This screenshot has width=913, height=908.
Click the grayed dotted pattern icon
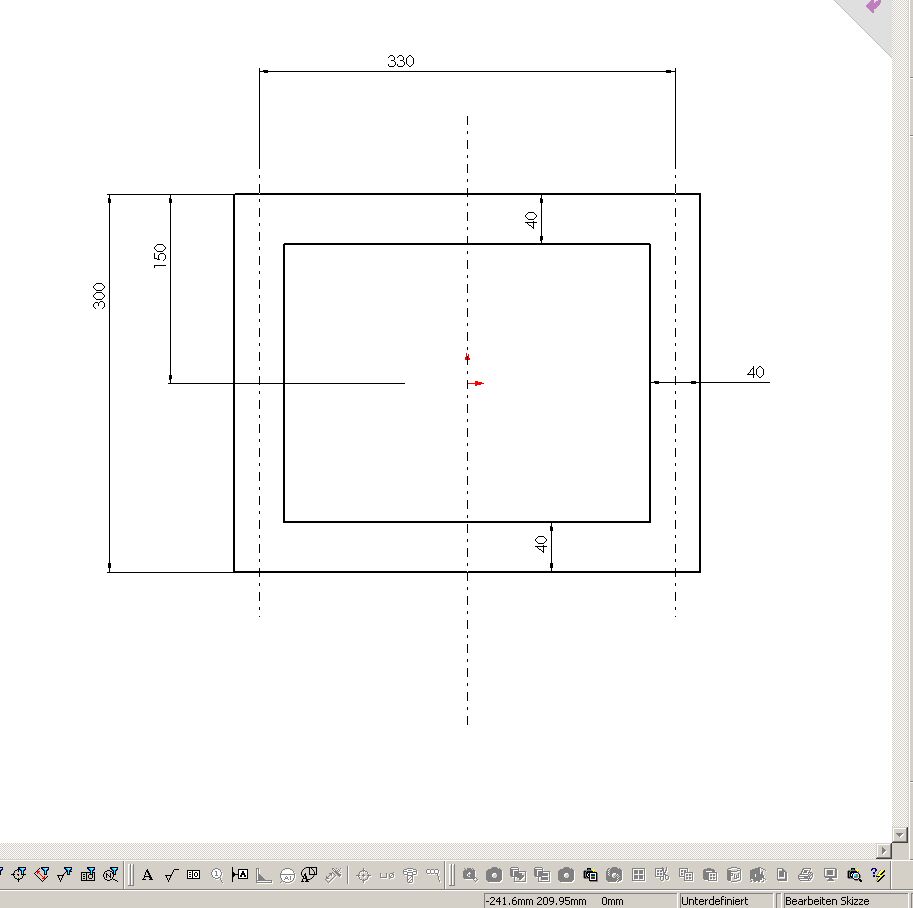(x=433, y=875)
